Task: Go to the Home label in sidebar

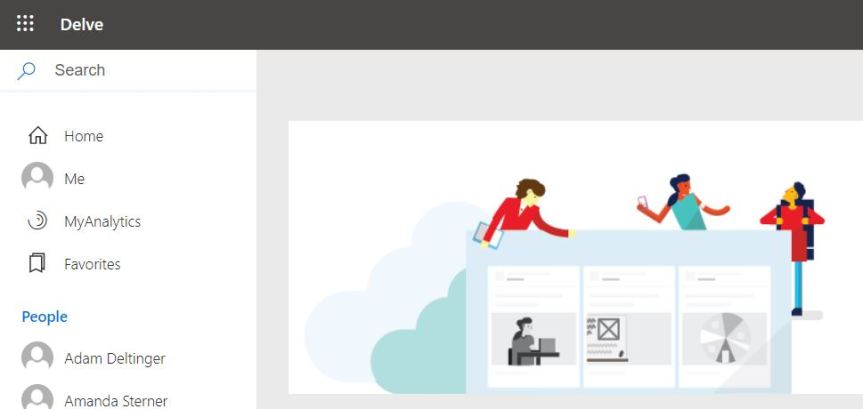Action: pyautogui.click(x=84, y=136)
